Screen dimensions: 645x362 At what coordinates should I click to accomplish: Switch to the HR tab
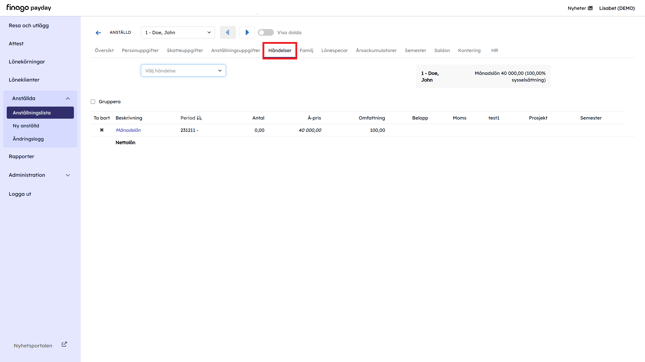pyautogui.click(x=494, y=51)
